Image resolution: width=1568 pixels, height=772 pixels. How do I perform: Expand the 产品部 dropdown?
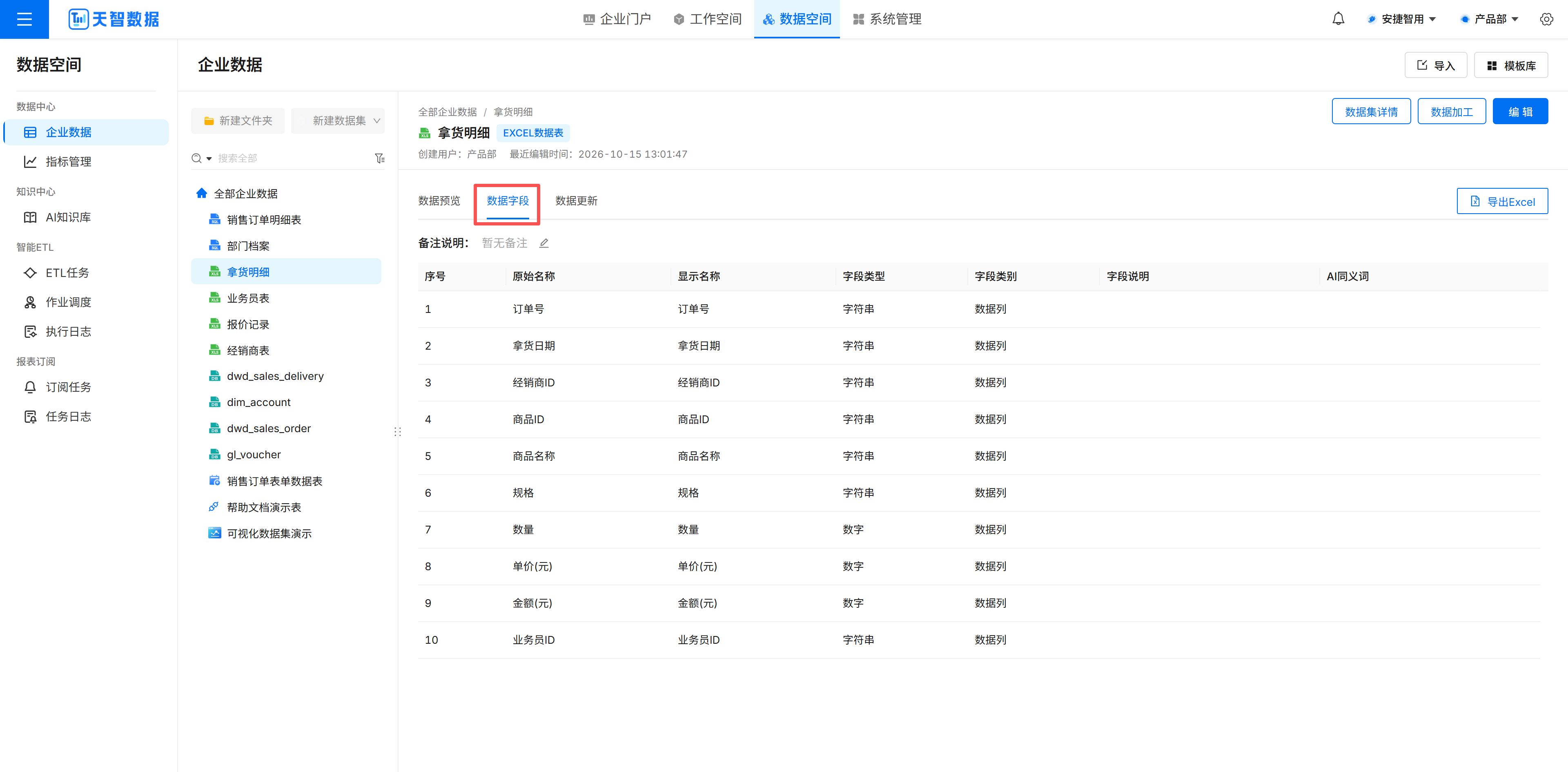click(x=1489, y=19)
